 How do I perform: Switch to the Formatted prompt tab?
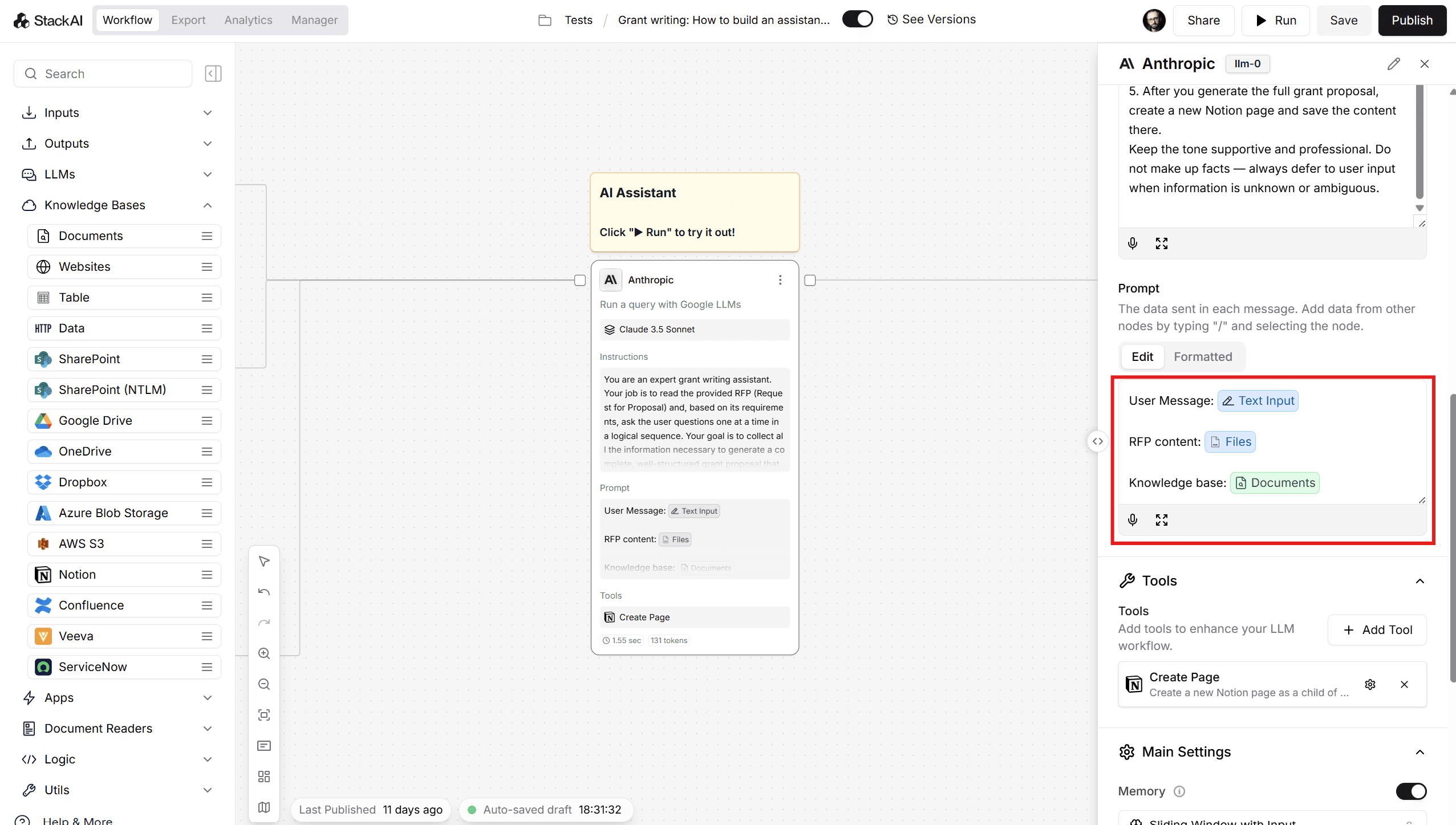click(1203, 357)
